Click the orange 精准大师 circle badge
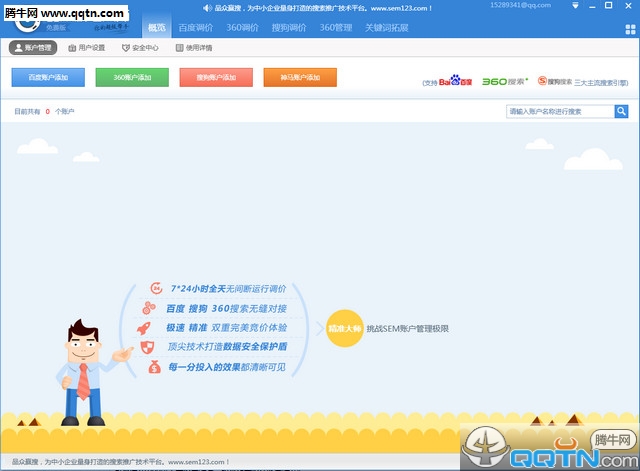The width and height of the screenshot is (640, 471). click(x=342, y=328)
